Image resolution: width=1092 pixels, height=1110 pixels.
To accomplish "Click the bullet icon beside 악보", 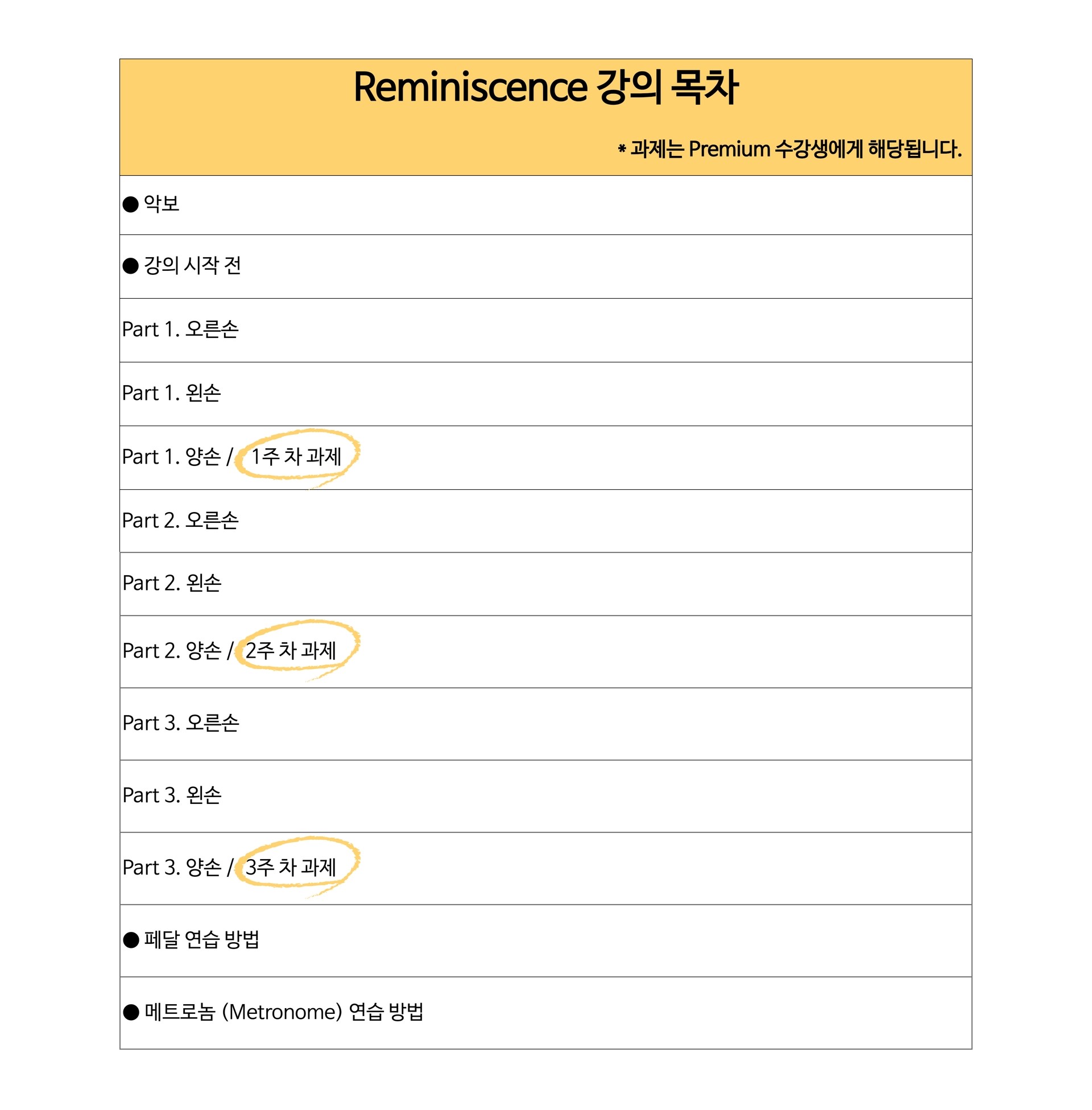I will pos(131,204).
